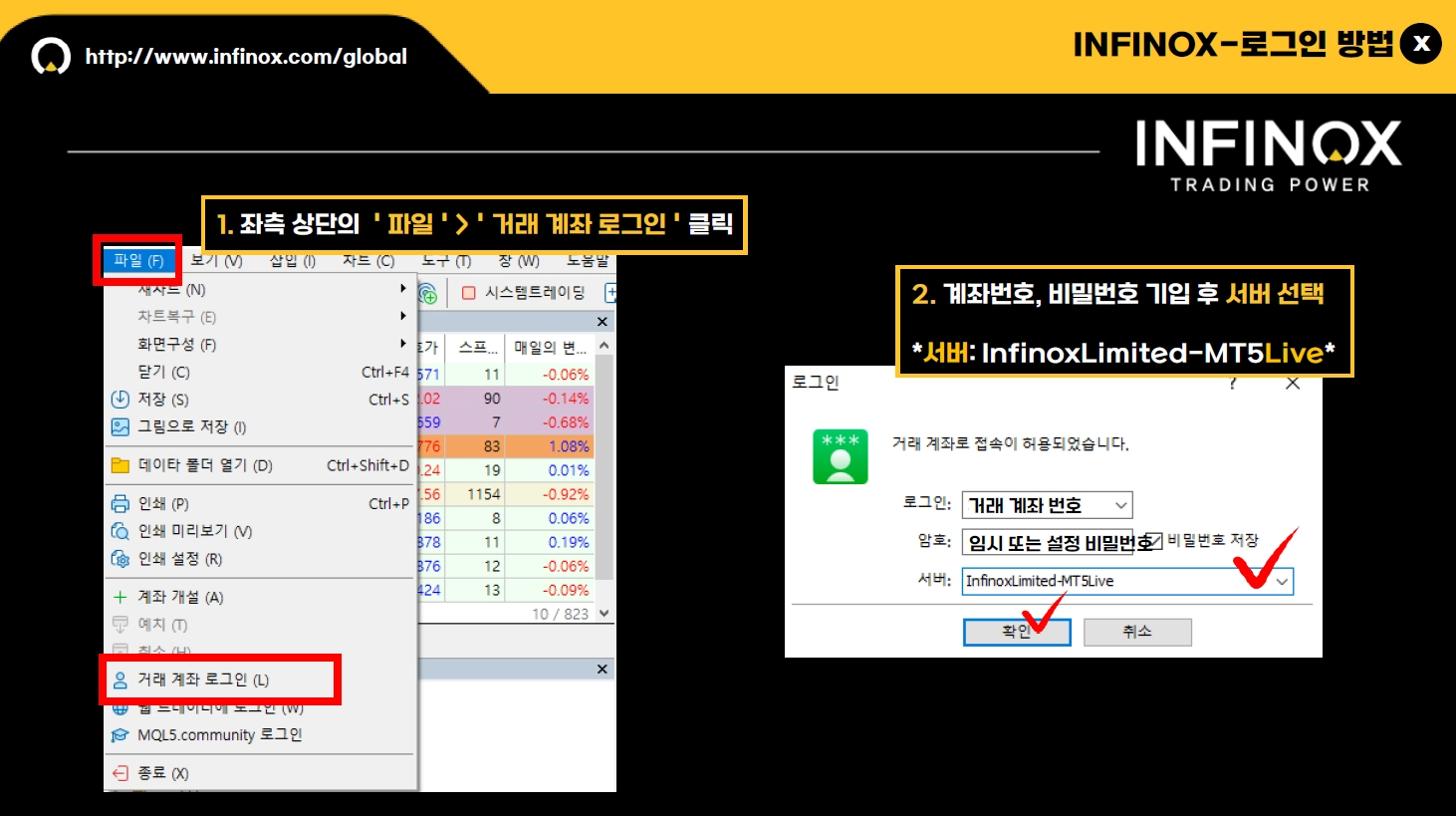Click the market watch scrollbar up arrow

pyautogui.click(x=604, y=346)
